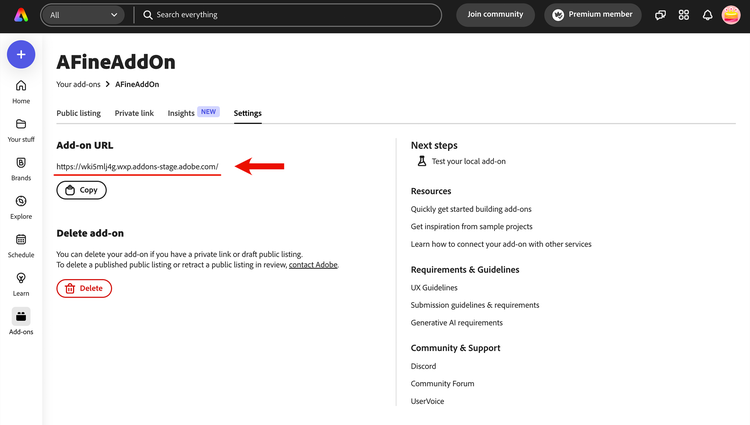
Task: Copy the add-on URL
Action: (81, 190)
